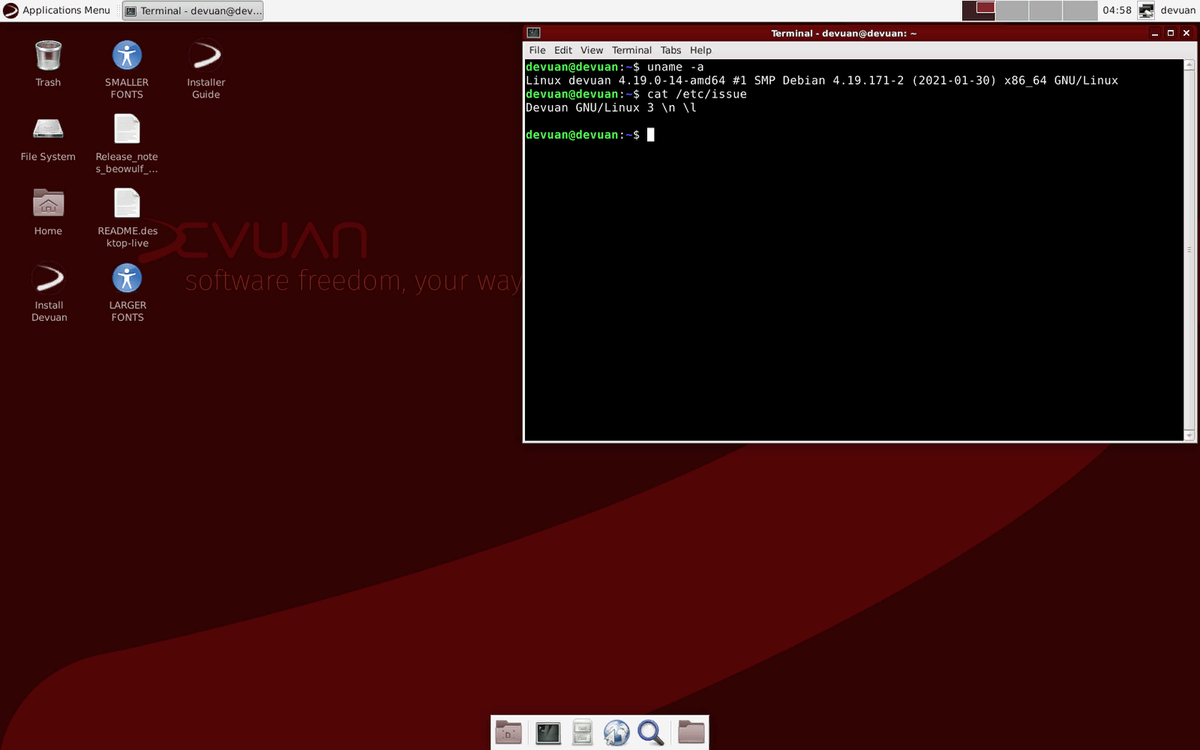Open the Terminal window's File menu
This screenshot has width=1200, height=750.
pyautogui.click(x=537, y=50)
